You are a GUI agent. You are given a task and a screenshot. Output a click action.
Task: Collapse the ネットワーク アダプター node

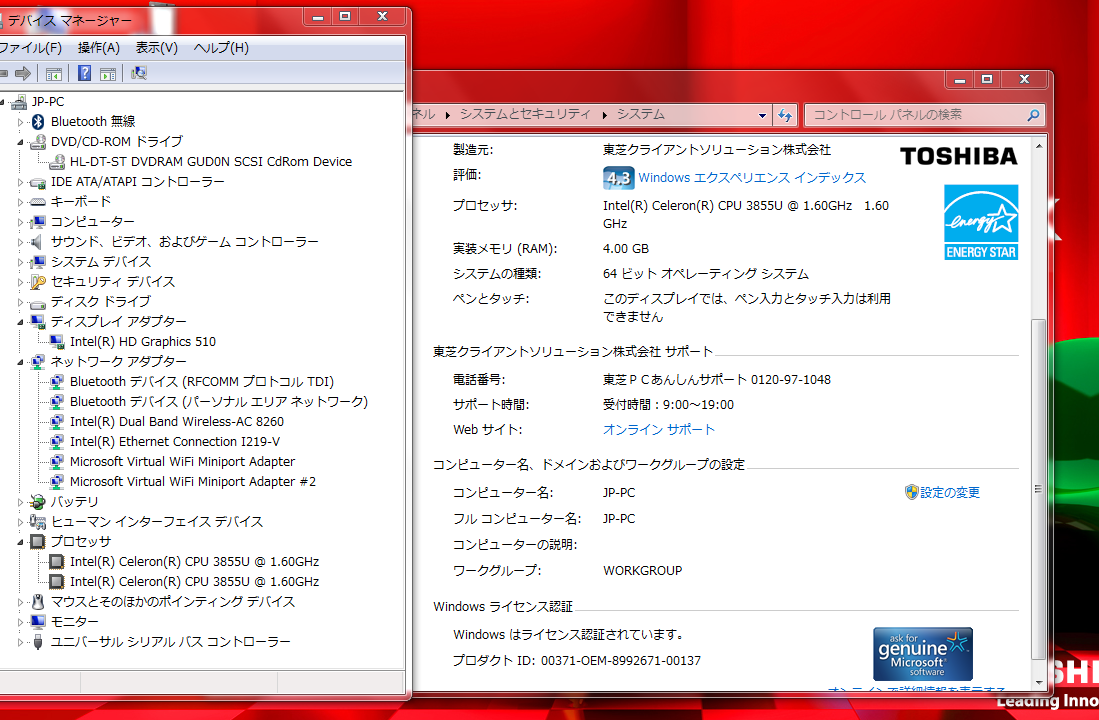pyautogui.click(x=20, y=362)
